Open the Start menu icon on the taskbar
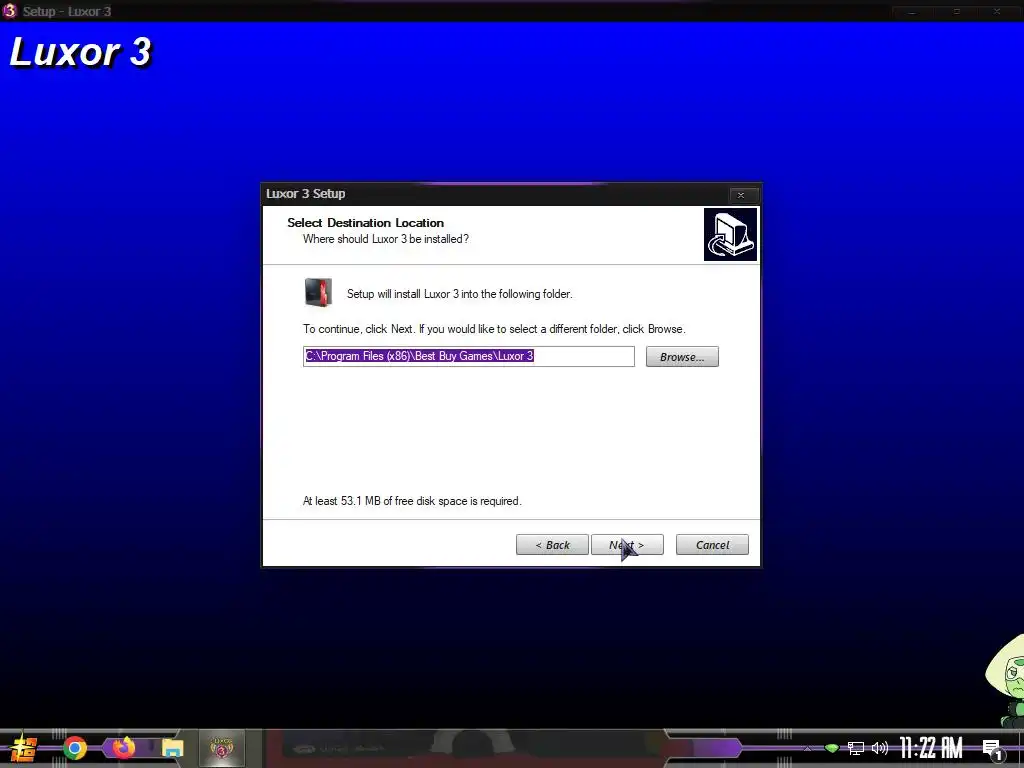1024x768 pixels. click(x=24, y=748)
